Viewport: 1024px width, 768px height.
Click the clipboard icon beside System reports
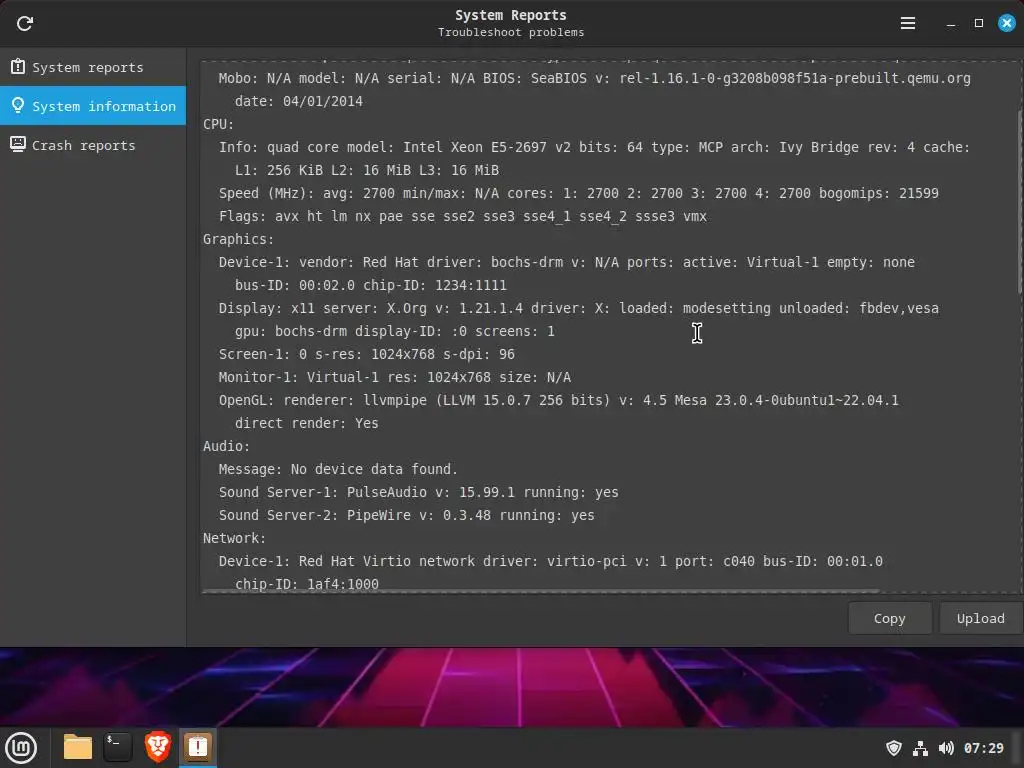coord(18,67)
